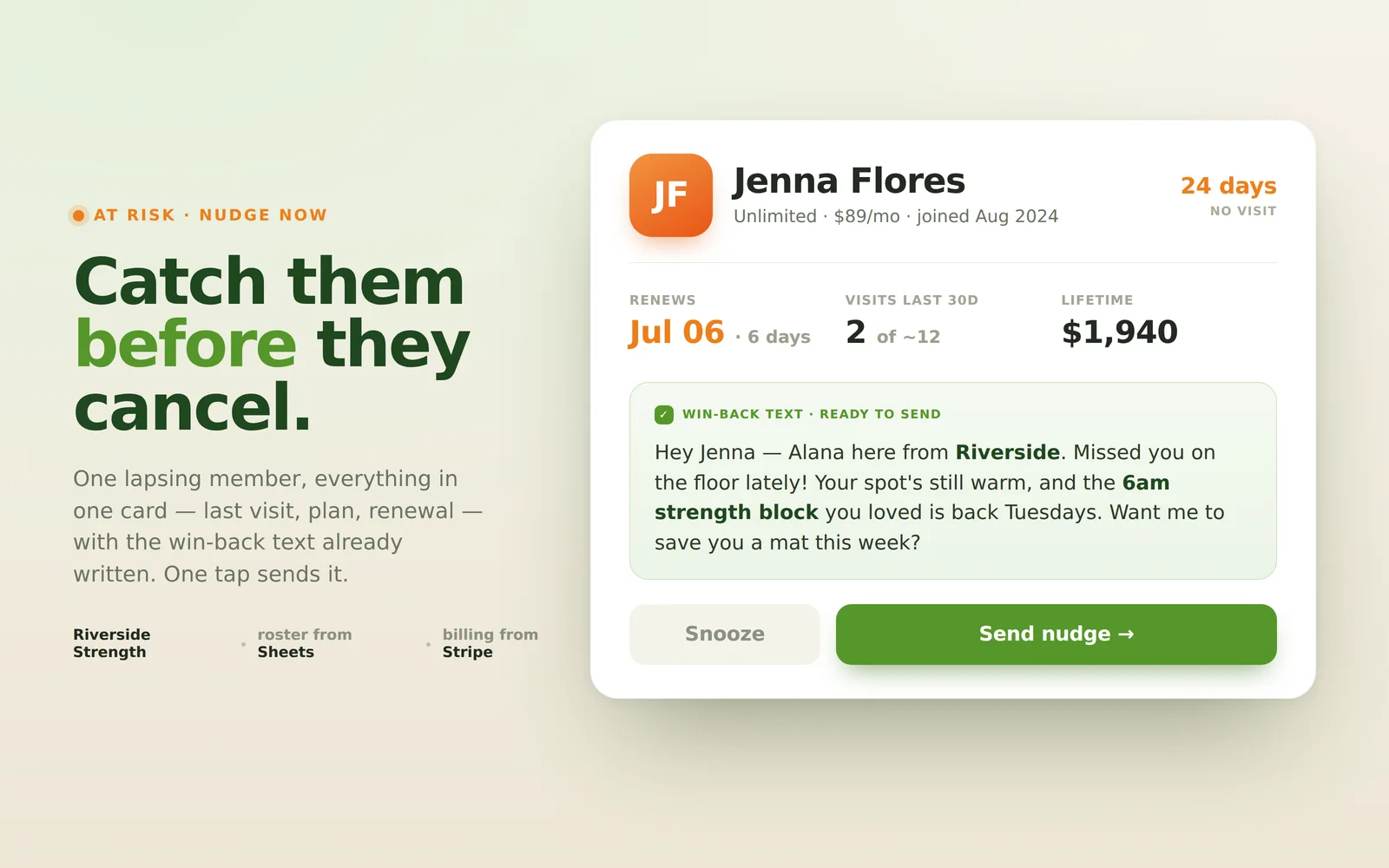Viewport: 1389px width, 868px height.
Task: Click the visits last 30d count
Action: 893,332
